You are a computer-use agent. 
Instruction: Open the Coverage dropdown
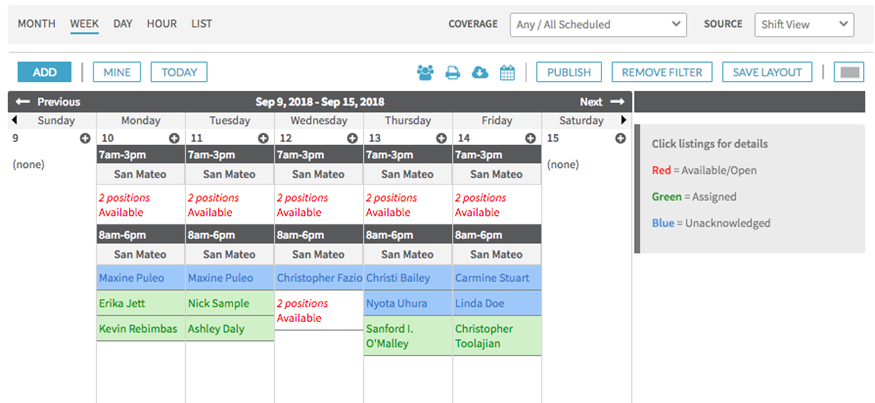[x=598, y=25]
